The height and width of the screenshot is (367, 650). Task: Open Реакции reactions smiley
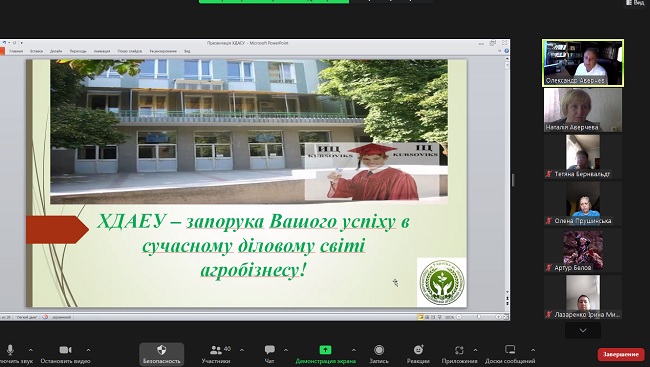tap(418, 350)
